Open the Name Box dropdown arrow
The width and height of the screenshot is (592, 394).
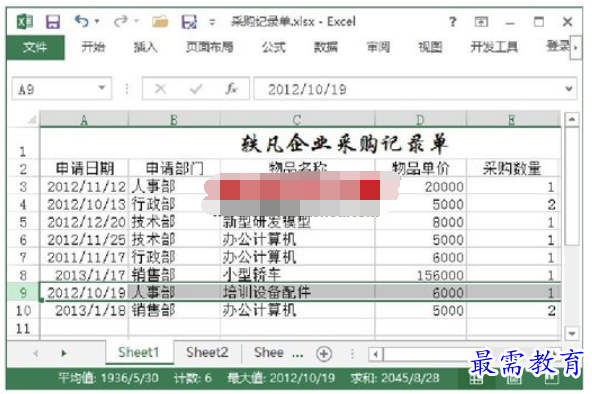[102, 88]
